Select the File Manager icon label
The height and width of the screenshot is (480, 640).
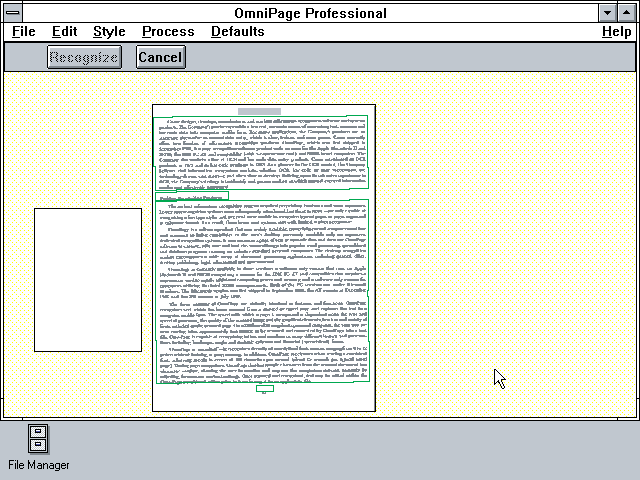(x=39, y=465)
